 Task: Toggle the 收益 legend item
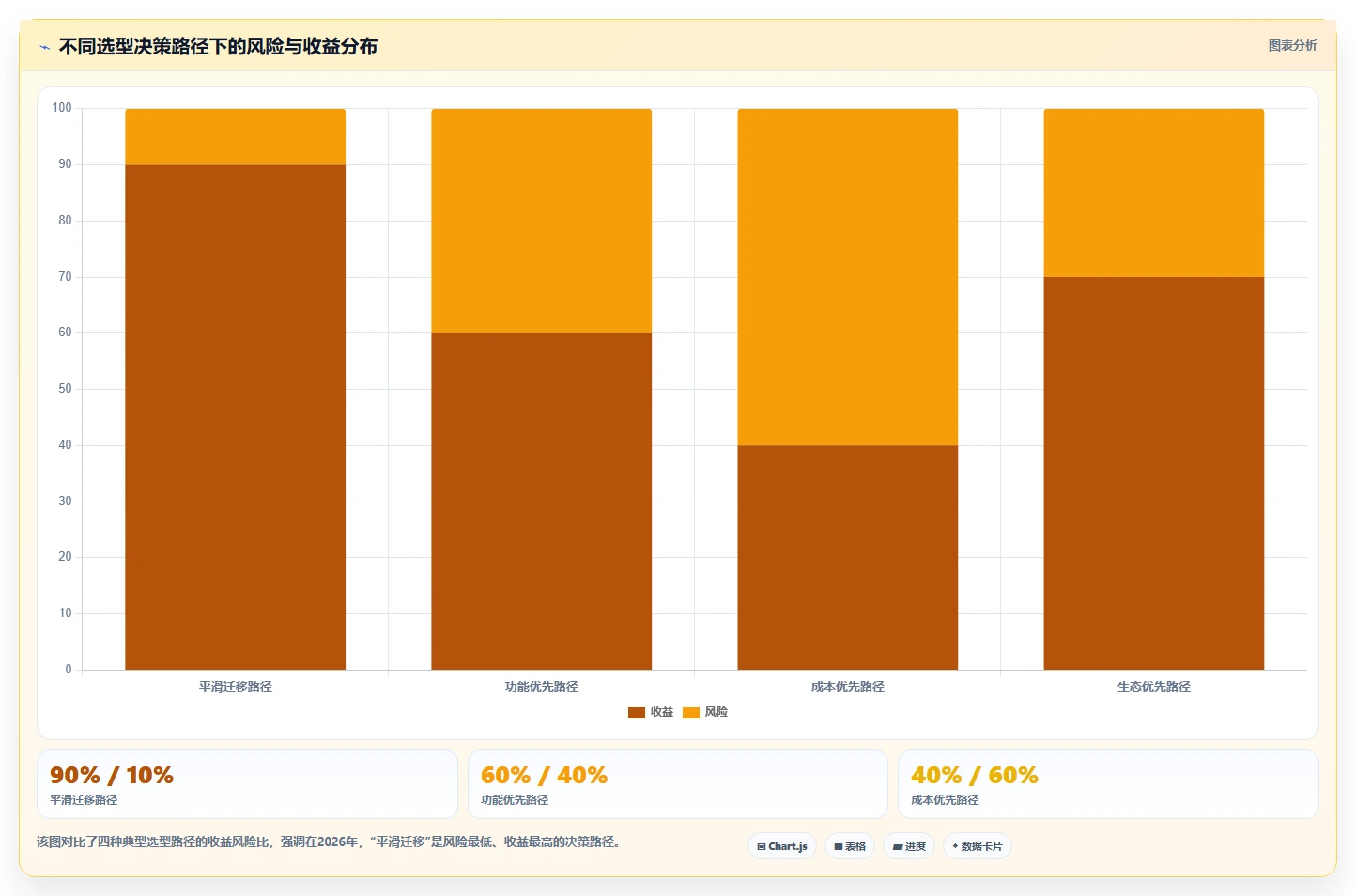651,712
